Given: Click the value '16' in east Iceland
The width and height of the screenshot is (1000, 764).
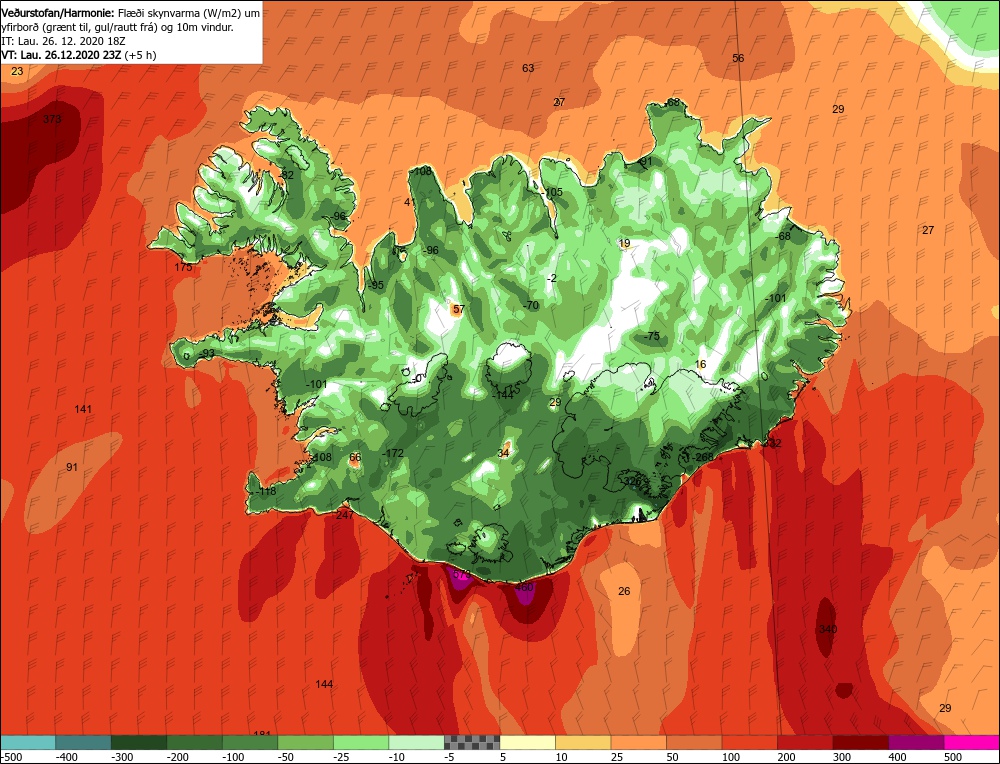Looking at the screenshot, I should 700,364.
